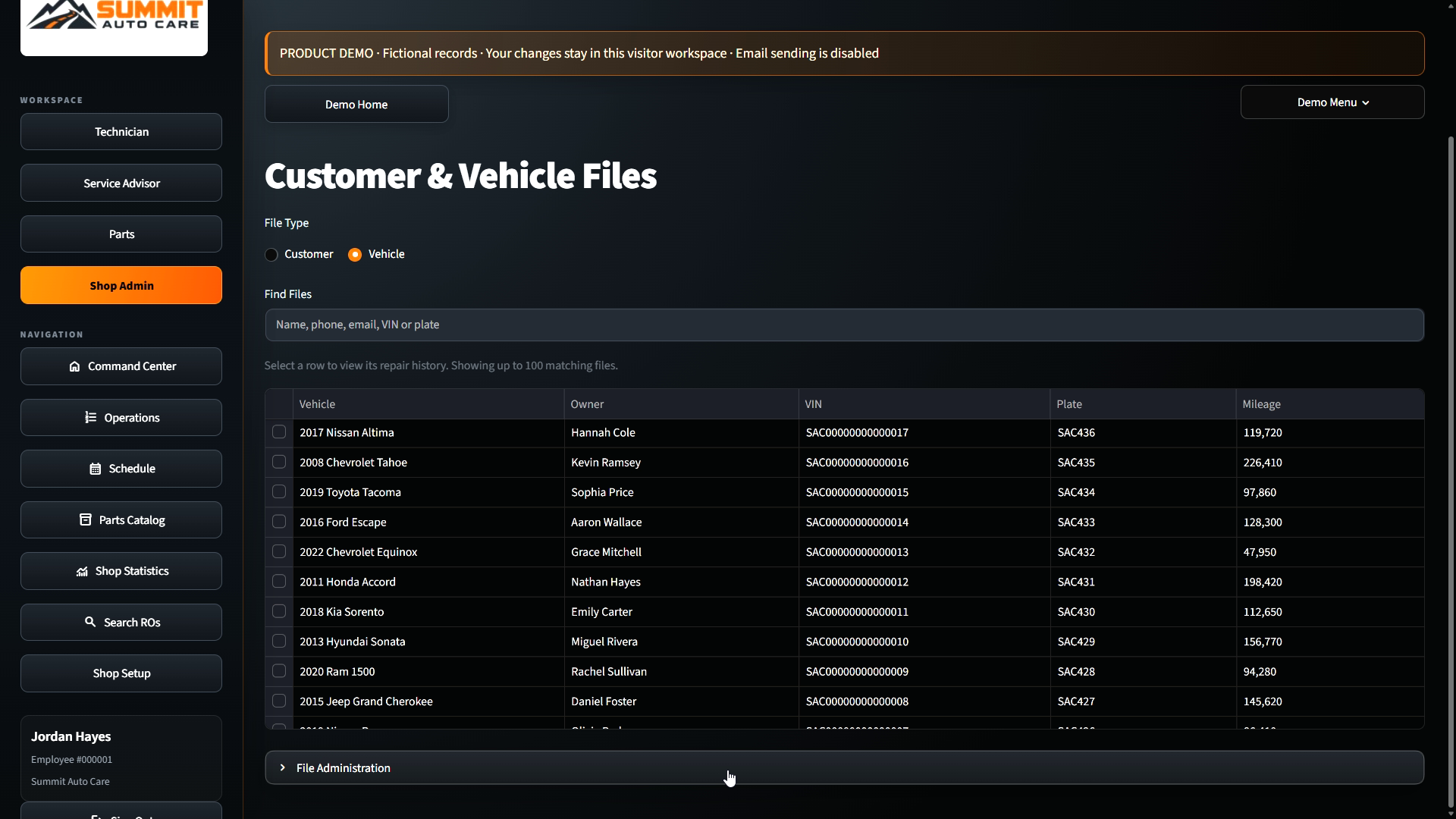Click the Operations list icon
Screen dimensions: 1456x819
click(x=90, y=418)
